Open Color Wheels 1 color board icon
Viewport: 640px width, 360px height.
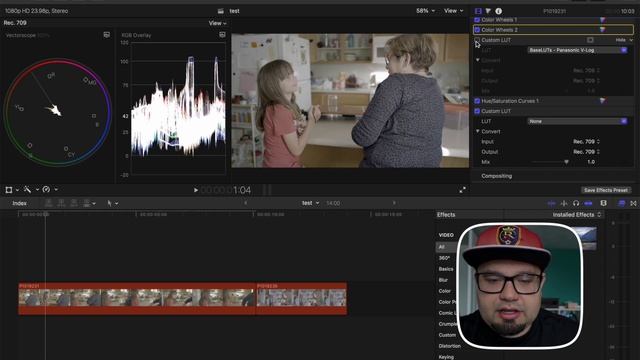coord(602,20)
